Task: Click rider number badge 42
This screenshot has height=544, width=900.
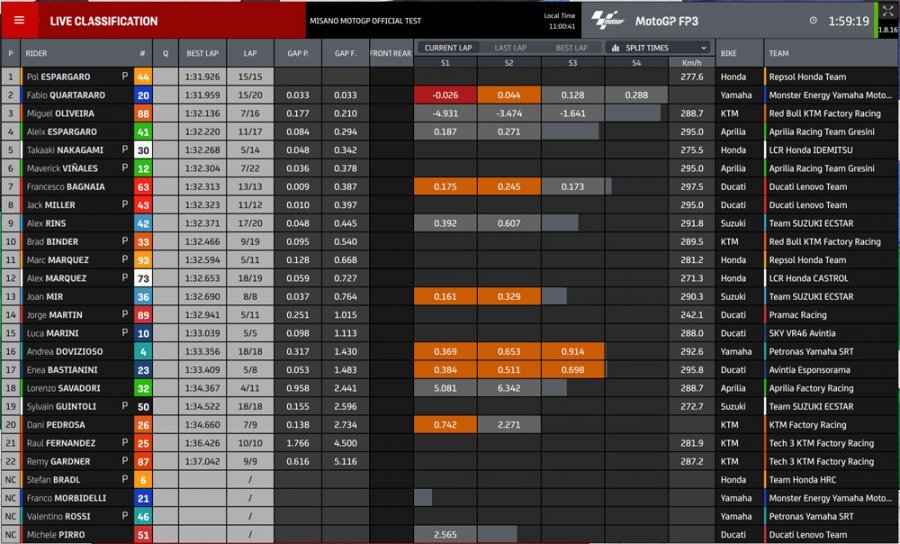Action: point(143,224)
